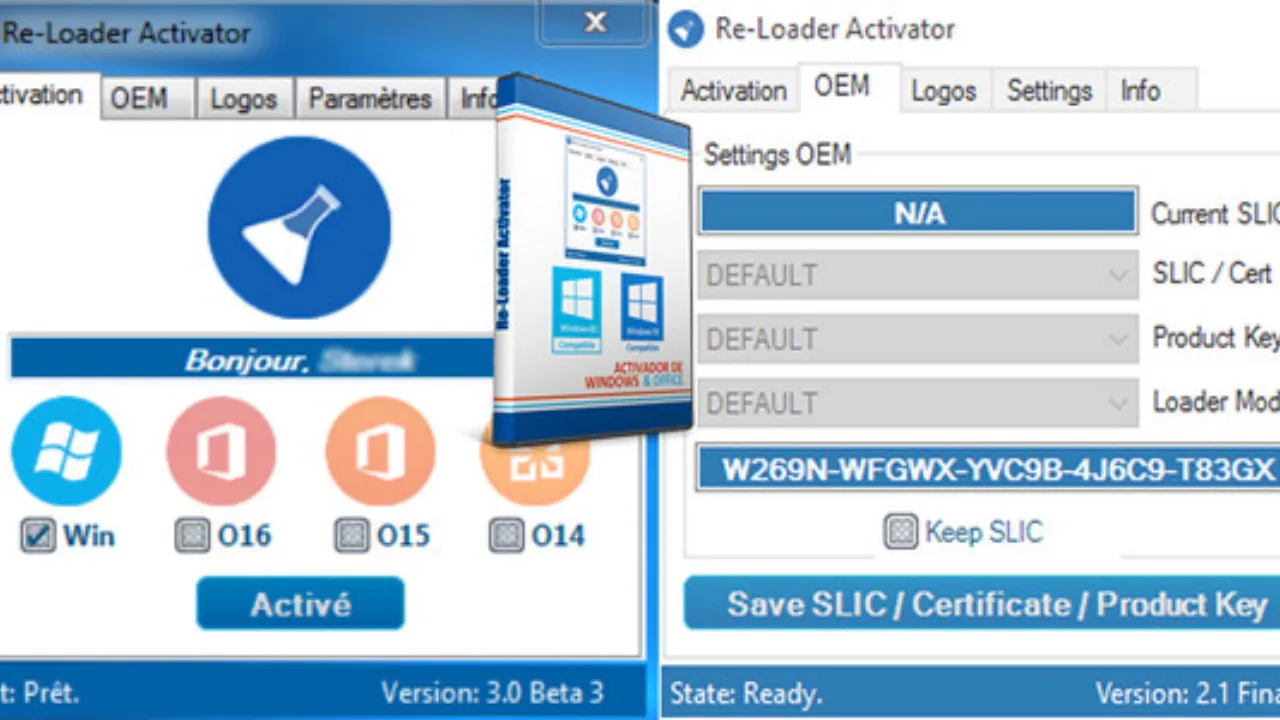
Task: Enable the O15 checkbox
Action: coord(351,536)
